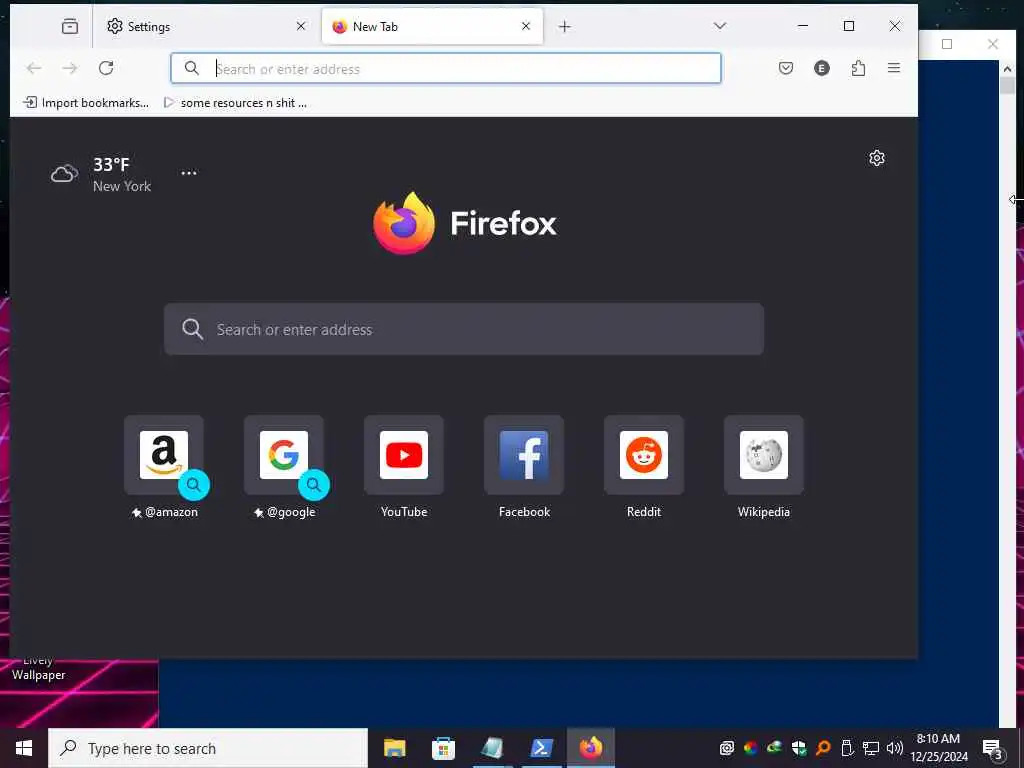Open a new tab with plus button
The height and width of the screenshot is (768, 1024).
click(565, 26)
